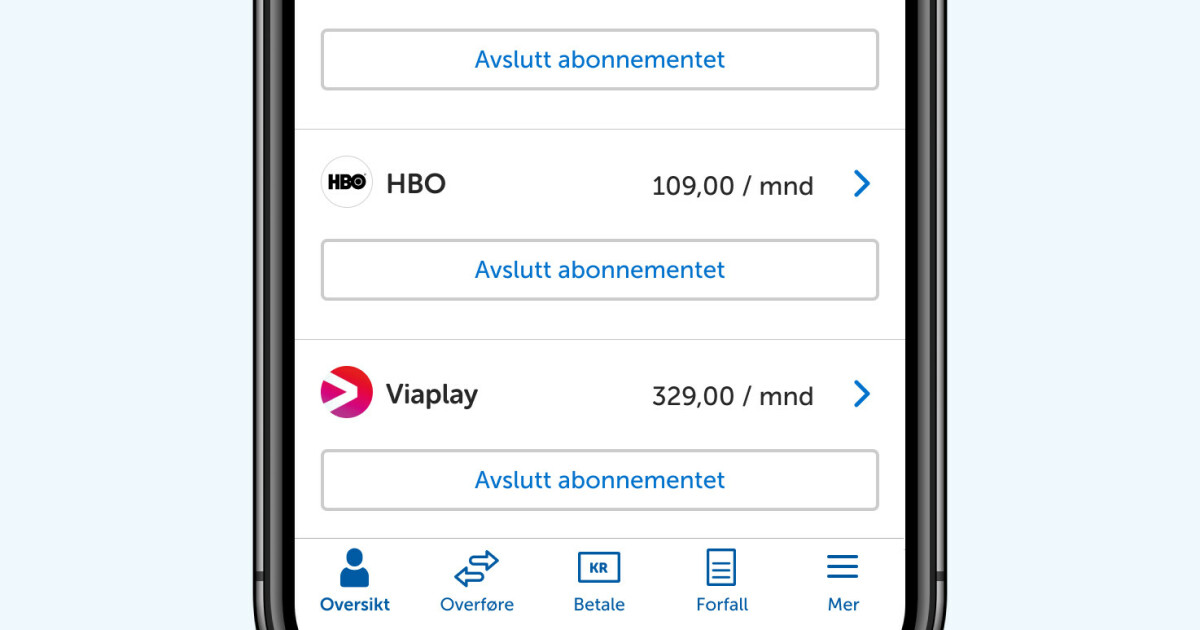Tap the Betale KR icon

tap(599, 568)
